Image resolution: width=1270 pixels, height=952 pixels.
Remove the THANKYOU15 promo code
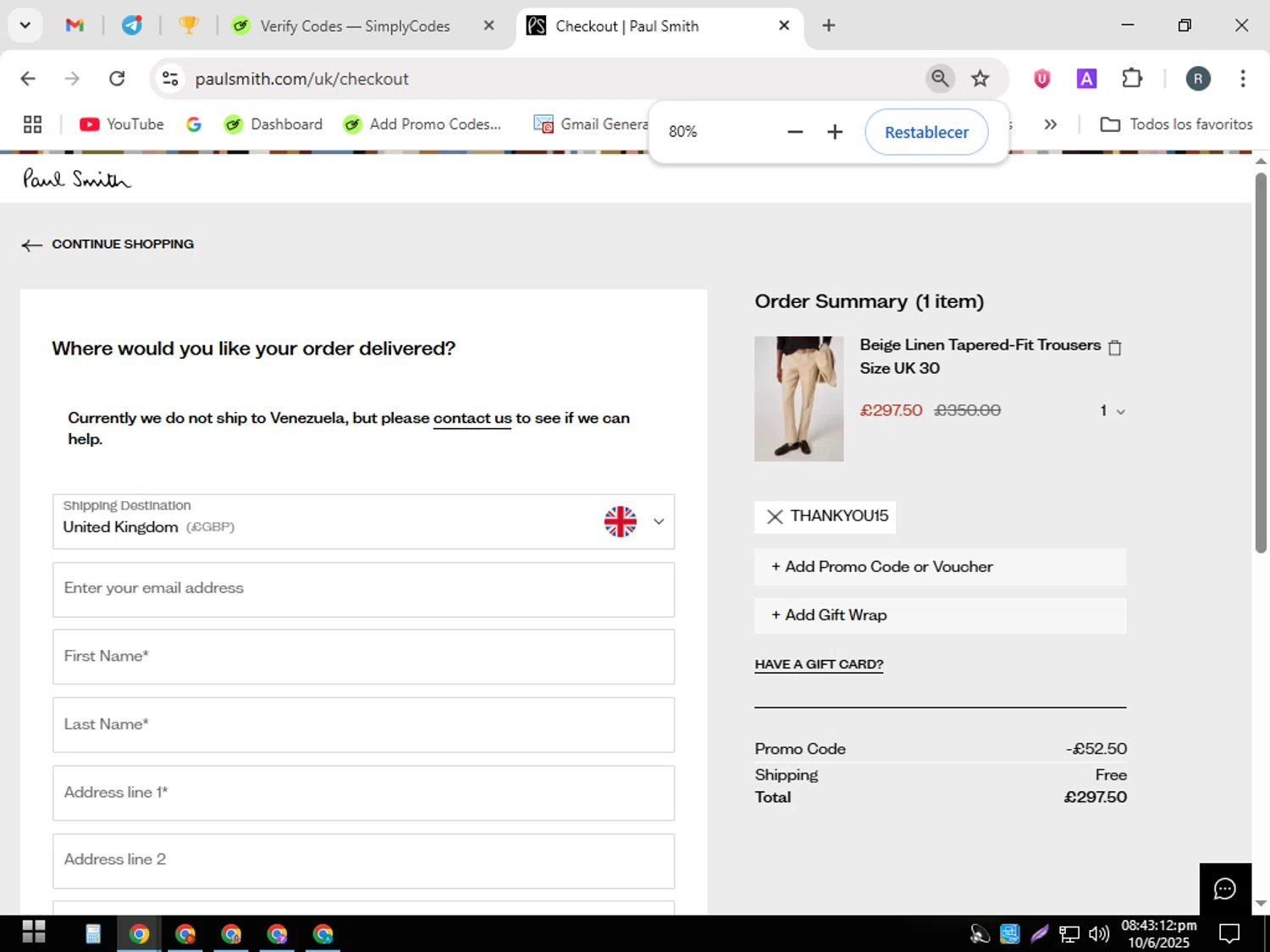774,517
